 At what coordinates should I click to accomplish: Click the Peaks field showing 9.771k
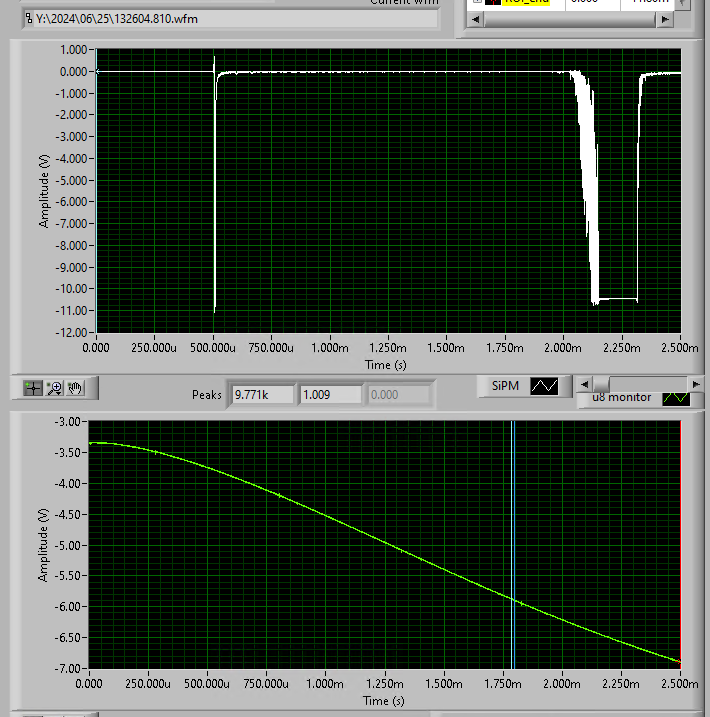(263, 395)
